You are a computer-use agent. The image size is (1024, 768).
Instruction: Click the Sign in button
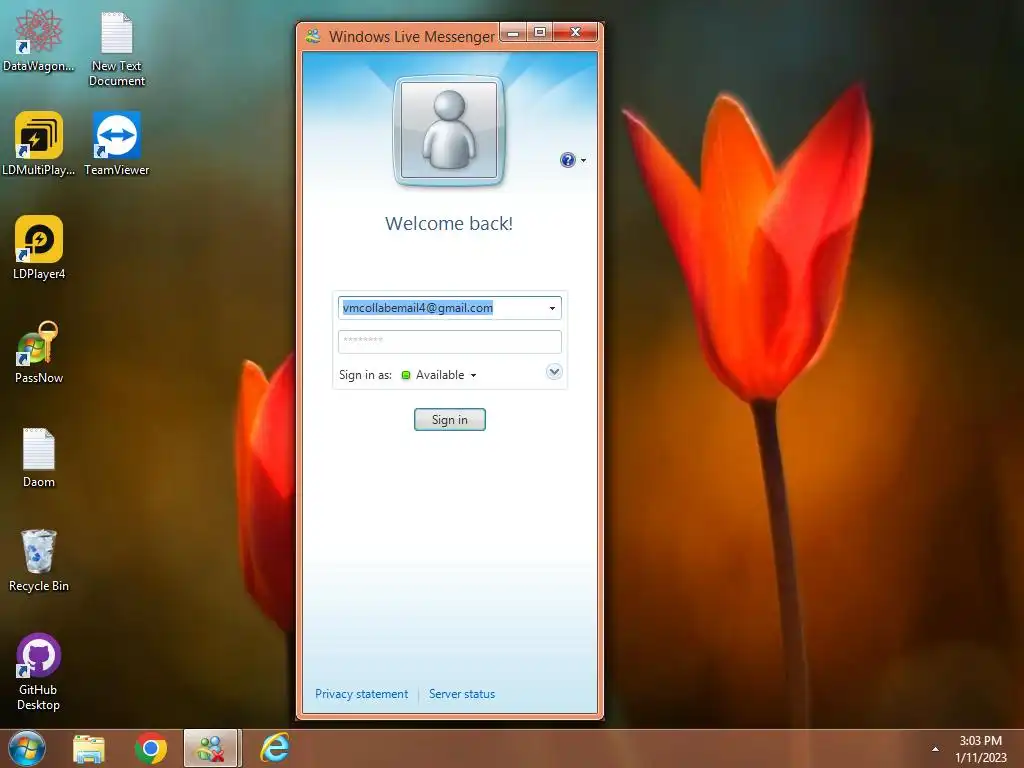(449, 420)
